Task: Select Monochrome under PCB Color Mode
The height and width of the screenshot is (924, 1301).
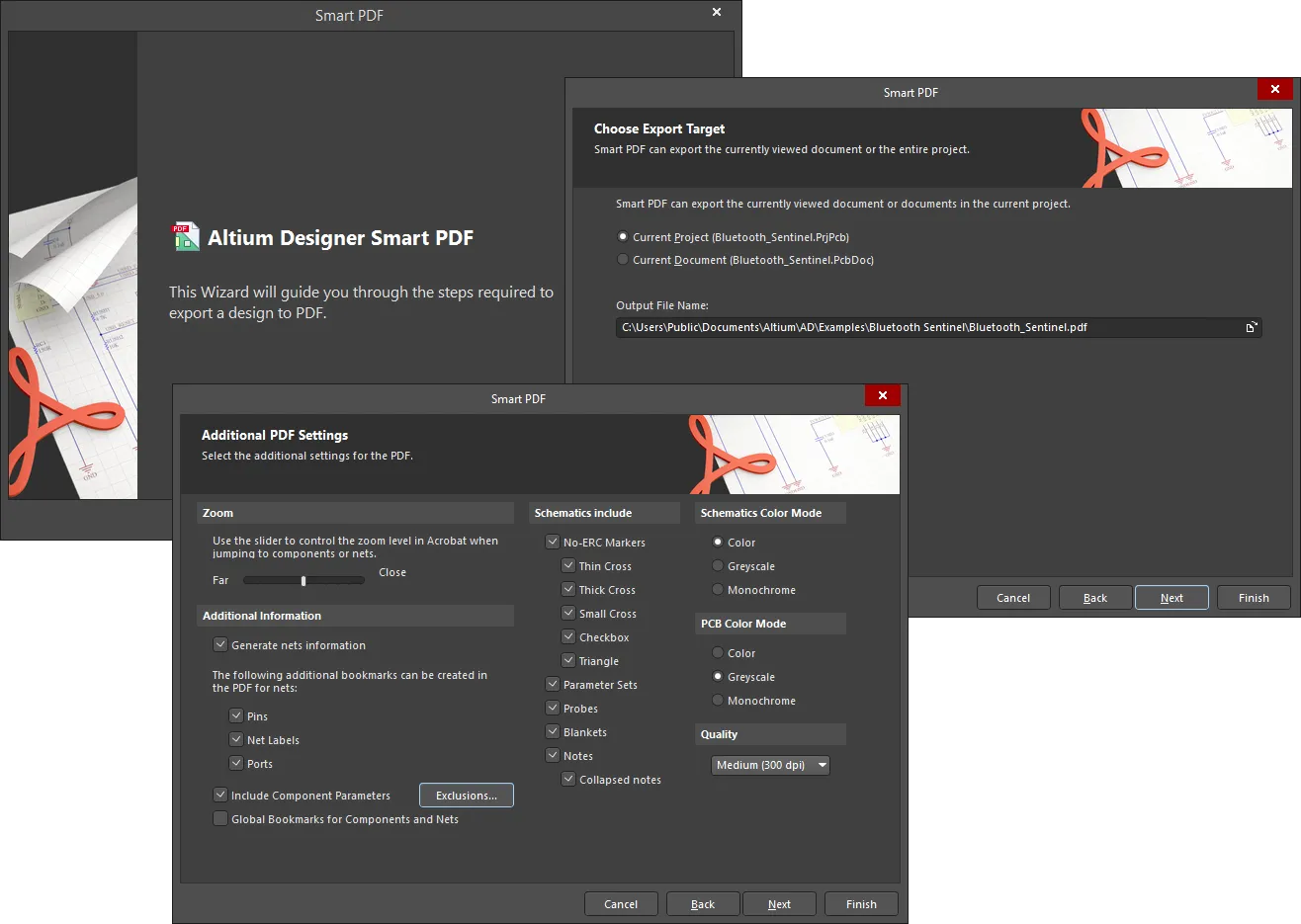Action: click(x=718, y=700)
